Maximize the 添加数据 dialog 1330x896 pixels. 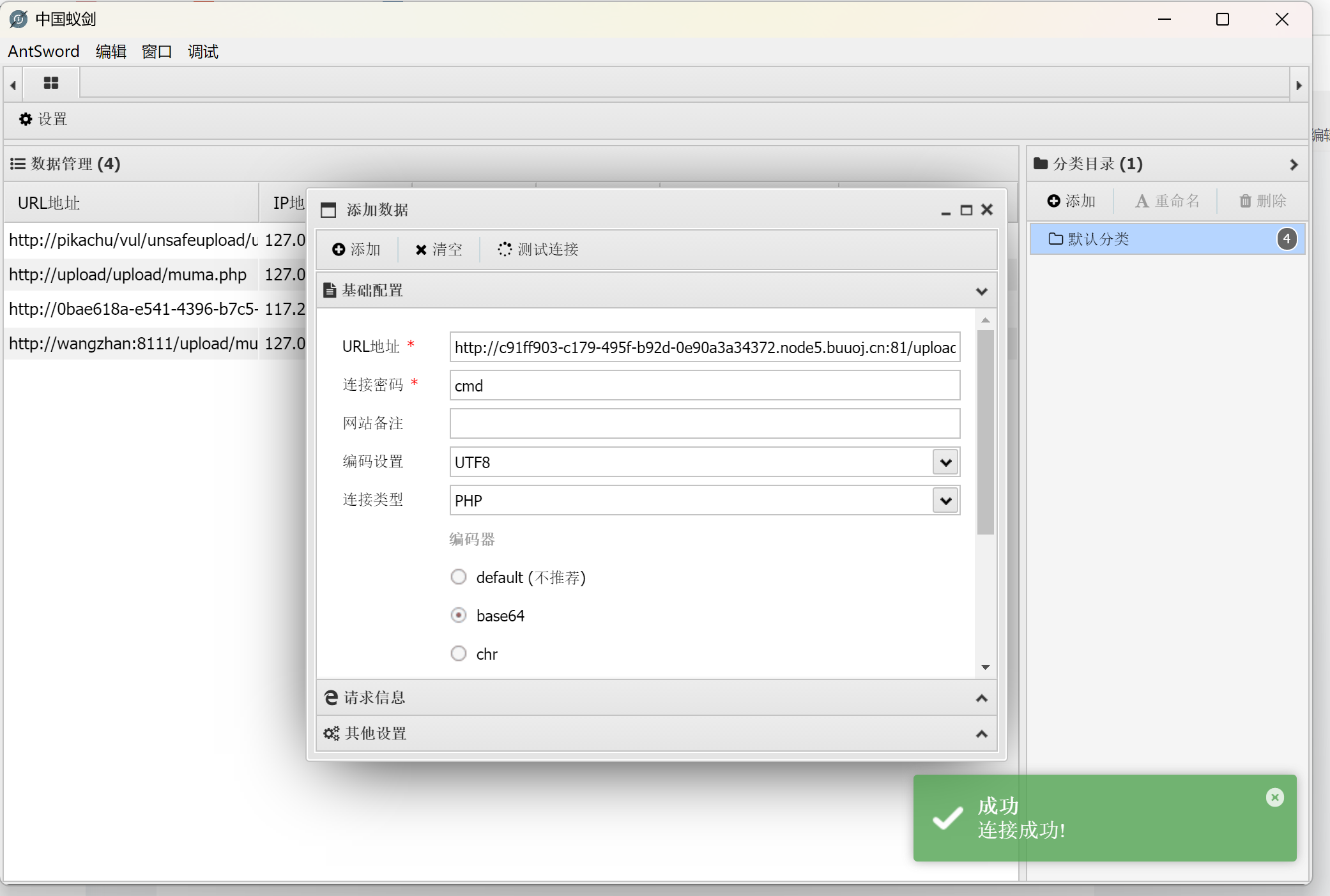[x=966, y=210]
